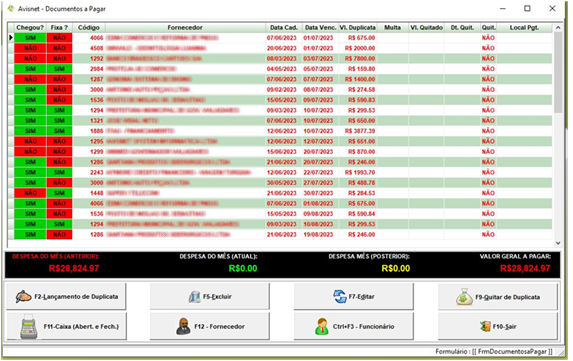The image size is (573, 361).
Task: Toggle the green SIM Fixa cell of code 2984
Action: click(59, 69)
